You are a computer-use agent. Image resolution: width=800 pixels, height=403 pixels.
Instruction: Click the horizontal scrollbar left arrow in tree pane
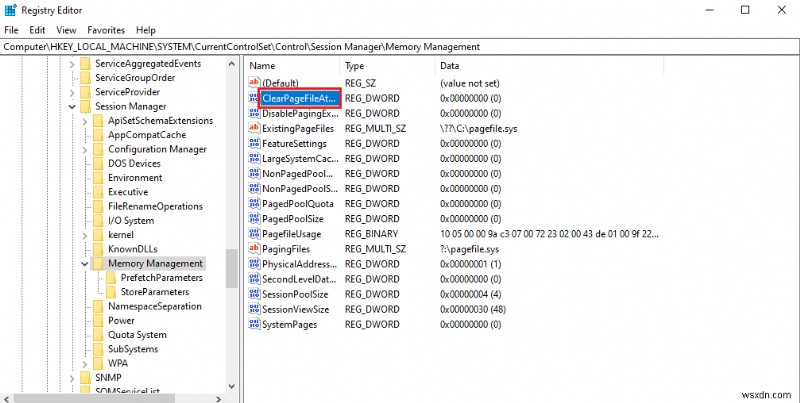point(6,398)
